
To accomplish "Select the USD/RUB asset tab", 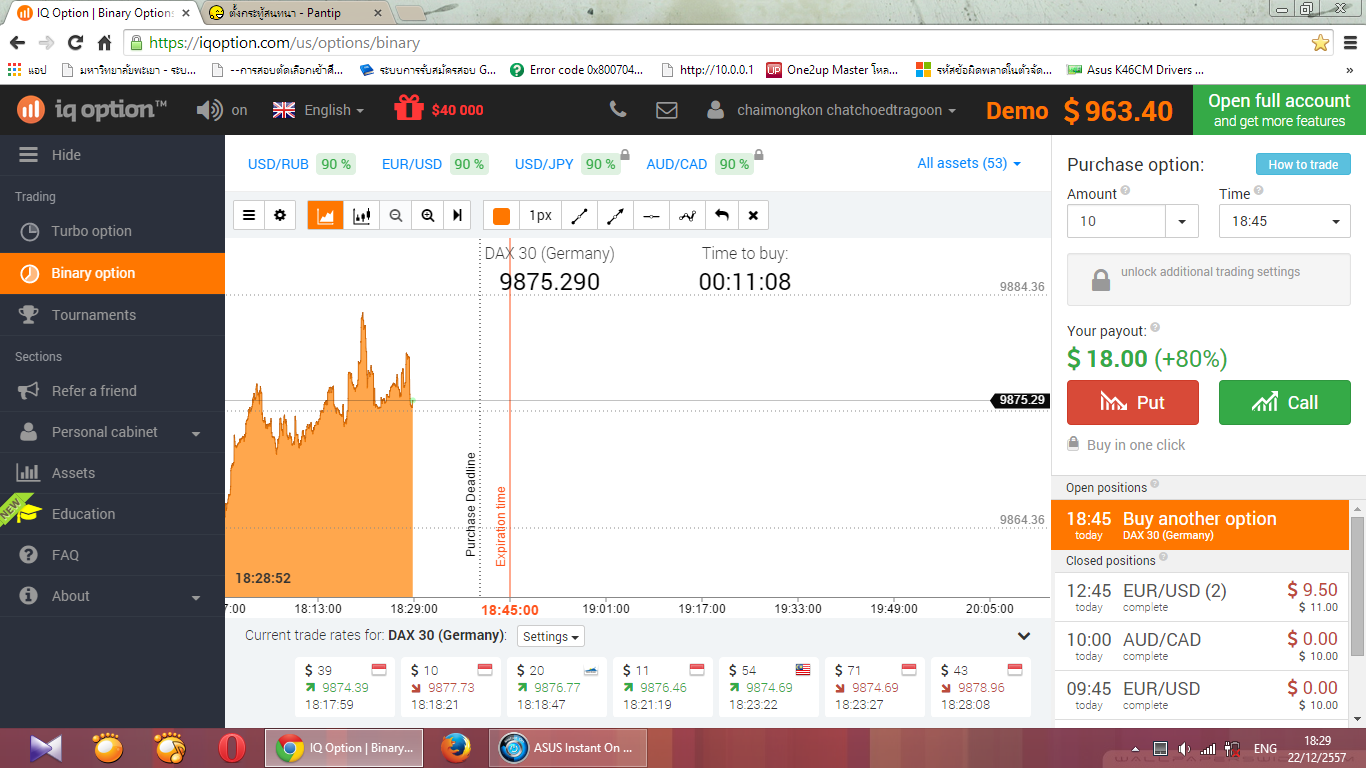I will click(301, 164).
